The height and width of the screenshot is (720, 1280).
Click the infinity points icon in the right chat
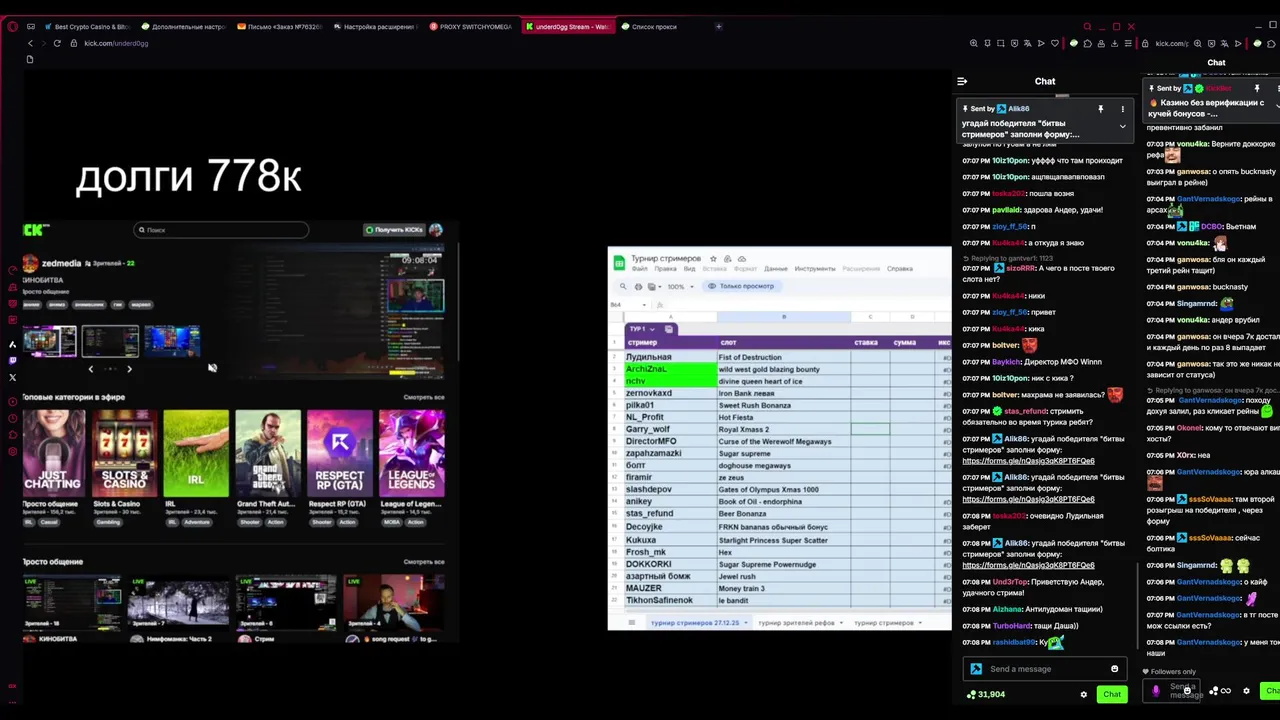(x=1226, y=691)
